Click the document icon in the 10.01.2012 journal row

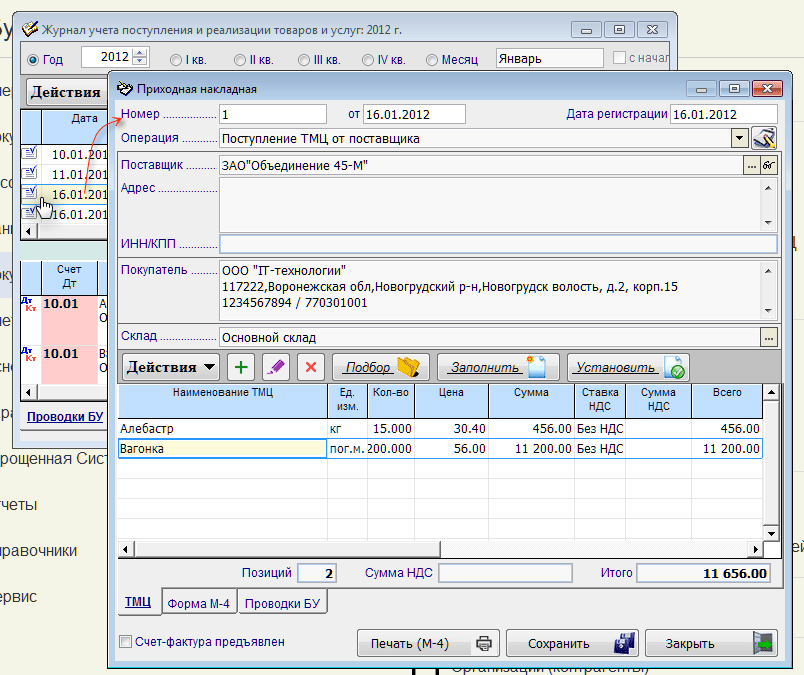click(x=30, y=153)
